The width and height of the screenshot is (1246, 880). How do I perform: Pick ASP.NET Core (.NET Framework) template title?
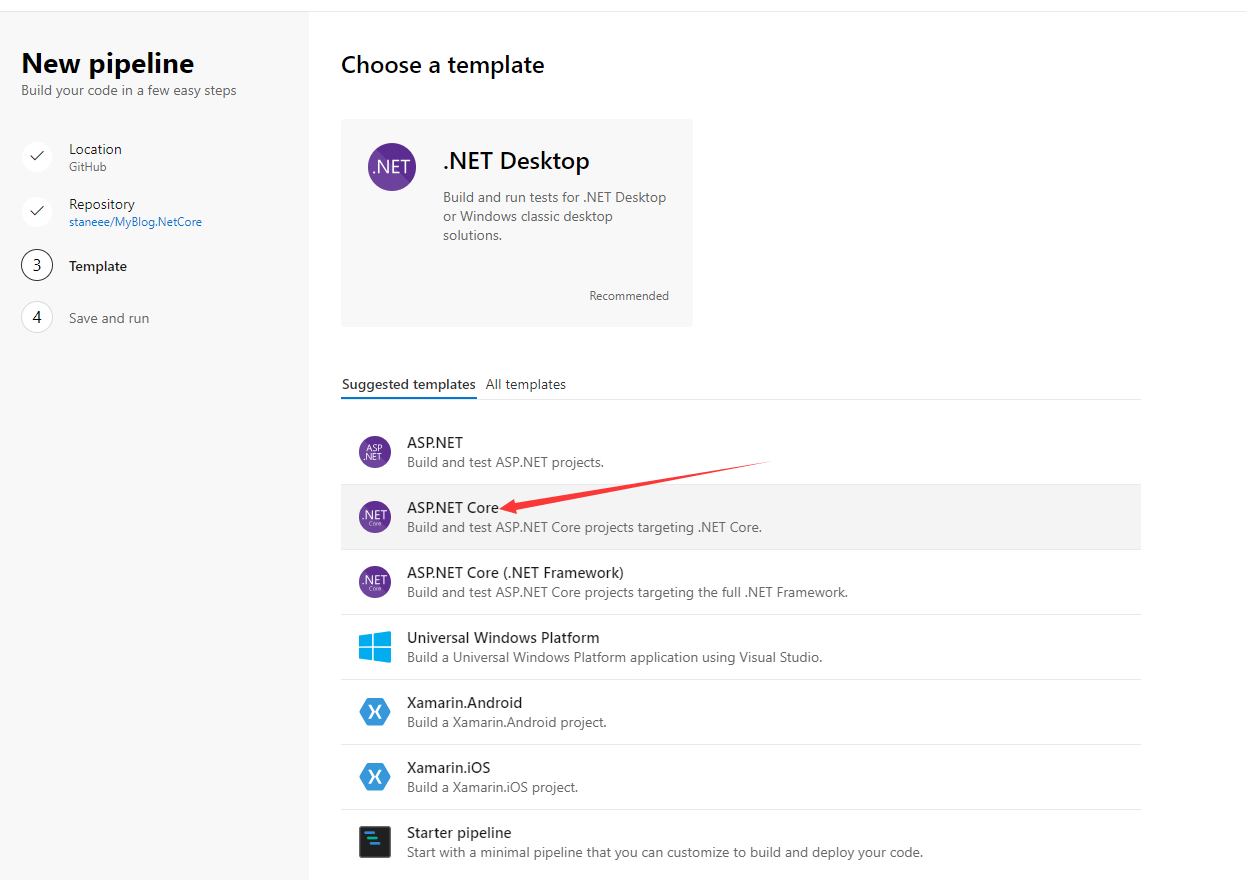[x=515, y=572]
